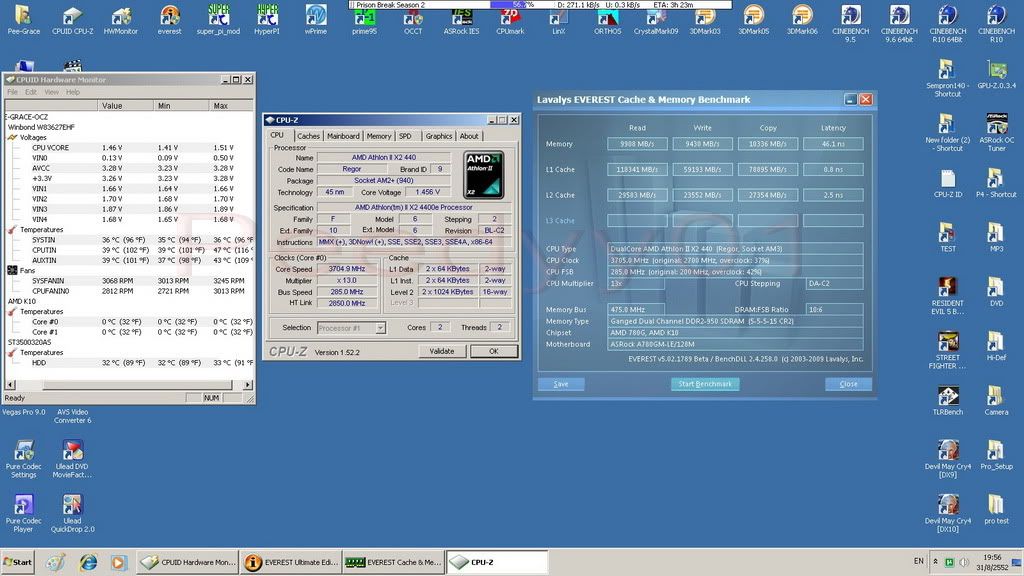The image size is (1024, 576).
Task: Open Internet Explorer from quick launch
Action: 88,562
